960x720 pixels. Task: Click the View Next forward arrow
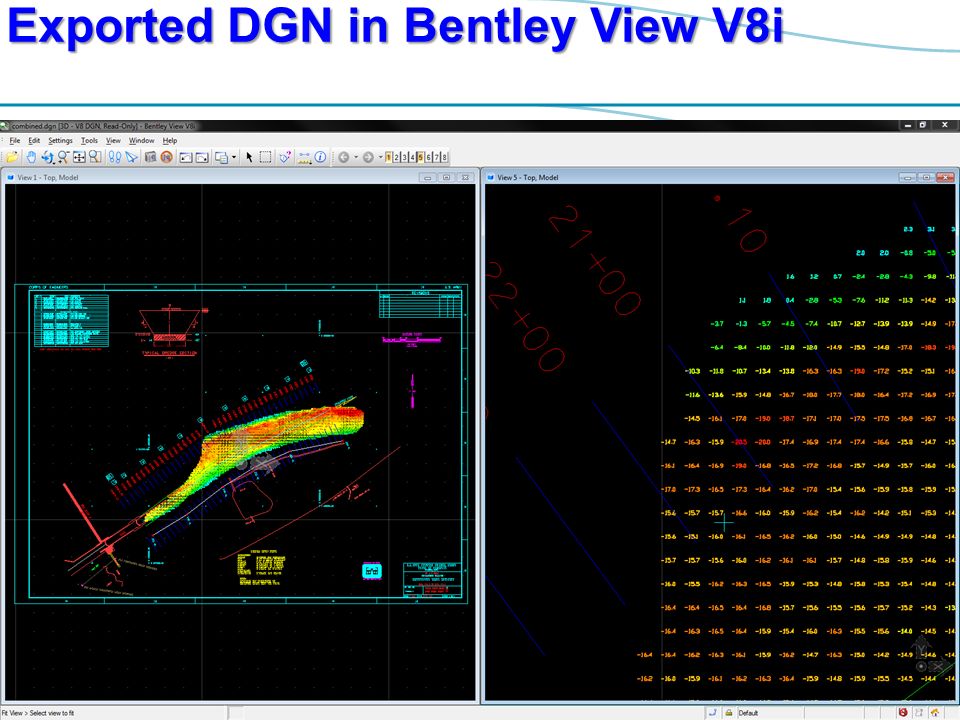coord(368,157)
